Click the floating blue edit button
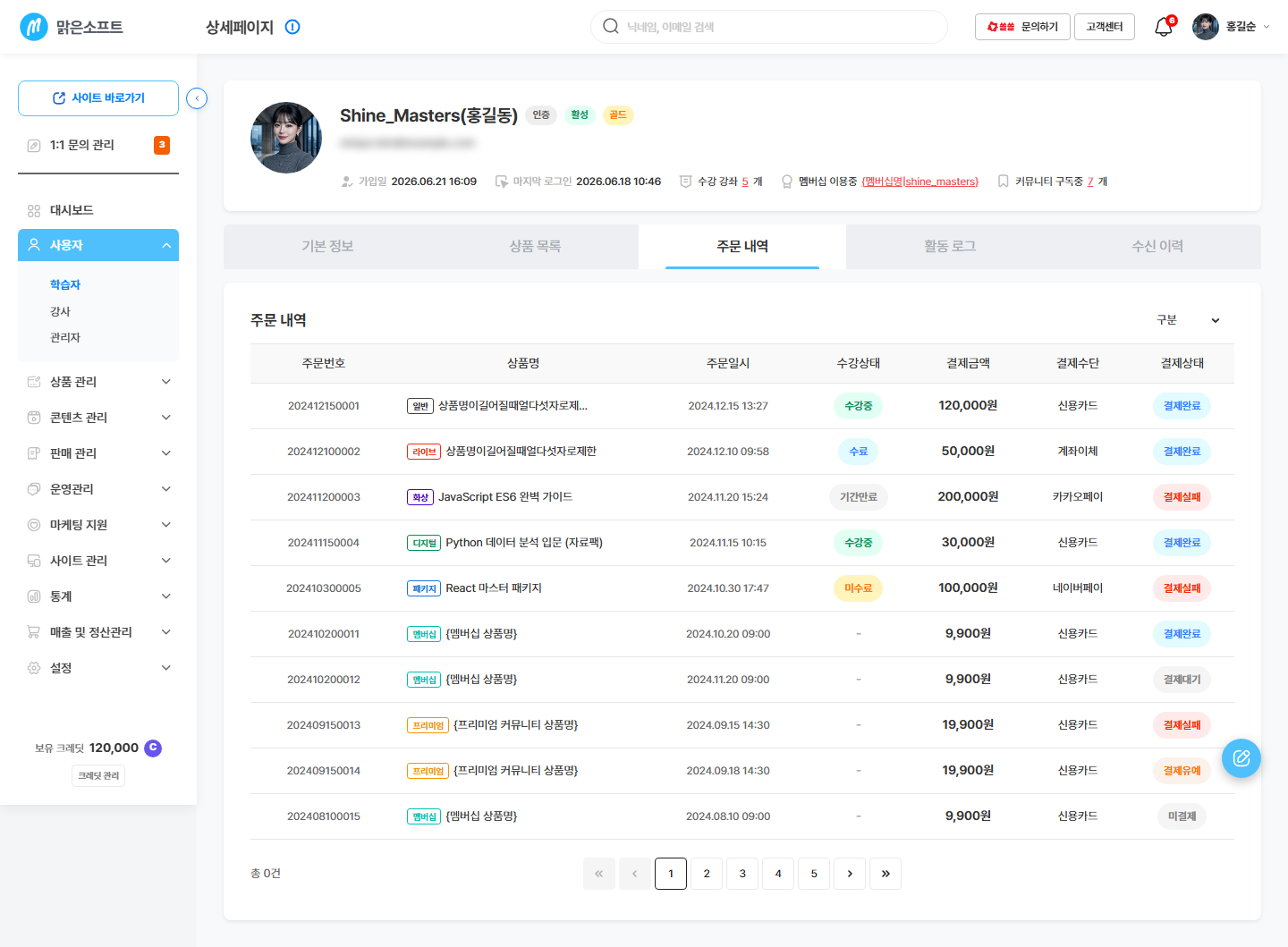 pyautogui.click(x=1241, y=758)
